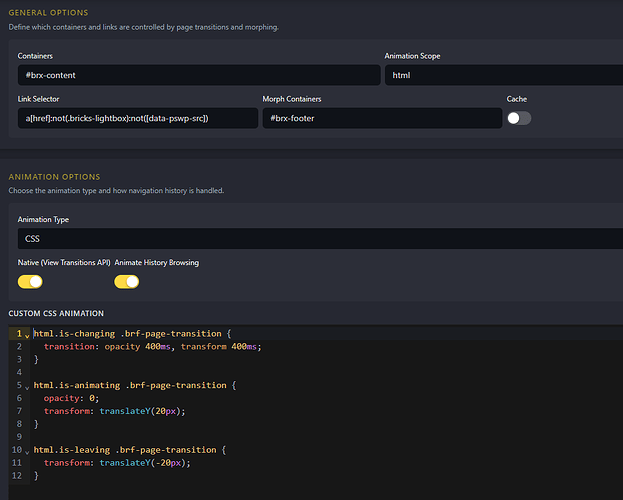Image resolution: width=623 pixels, height=500 pixels.
Task: Click html.is-leaving selector in code editor
Action: tap(72, 450)
